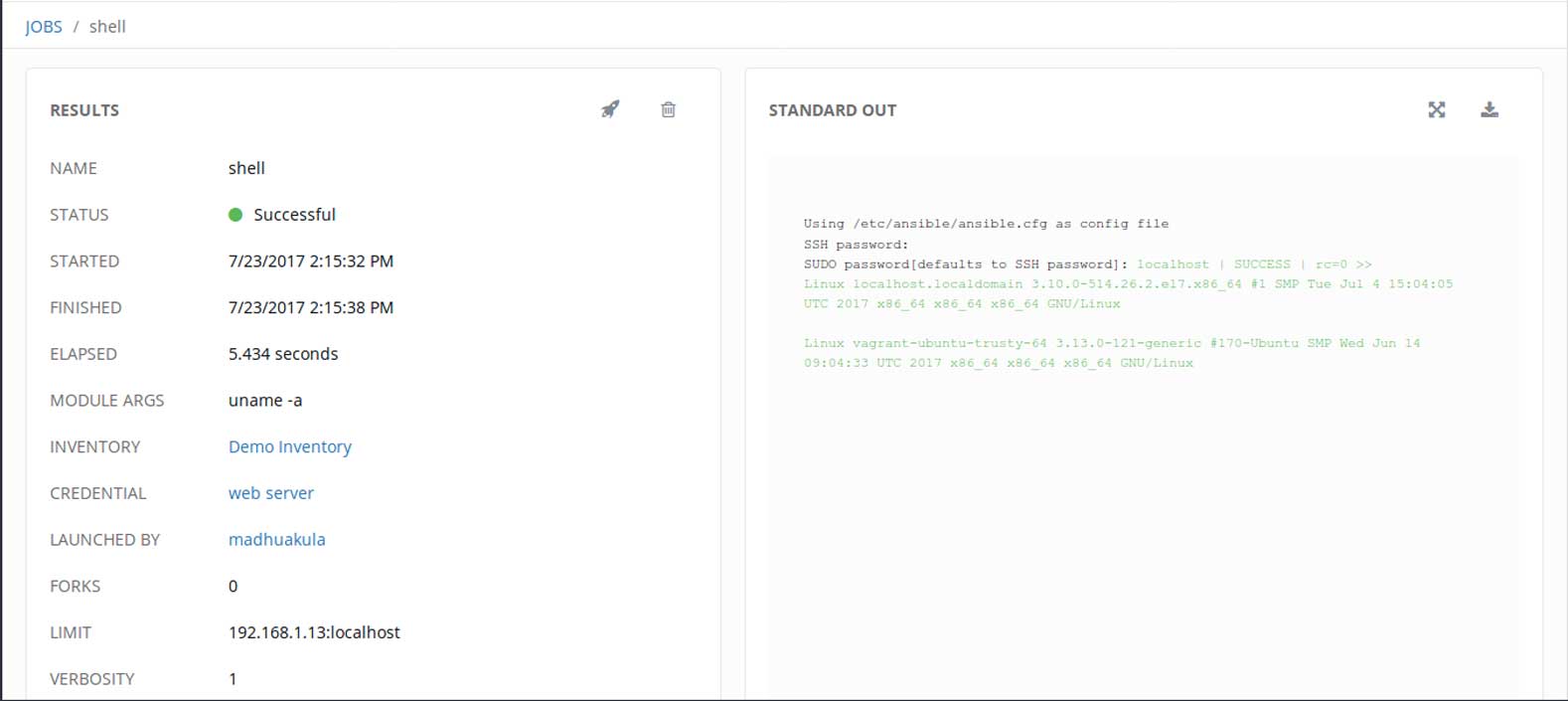Image resolution: width=1568 pixels, height=701 pixels.
Task: Open the madhuakula user link
Action: (x=277, y=539)
